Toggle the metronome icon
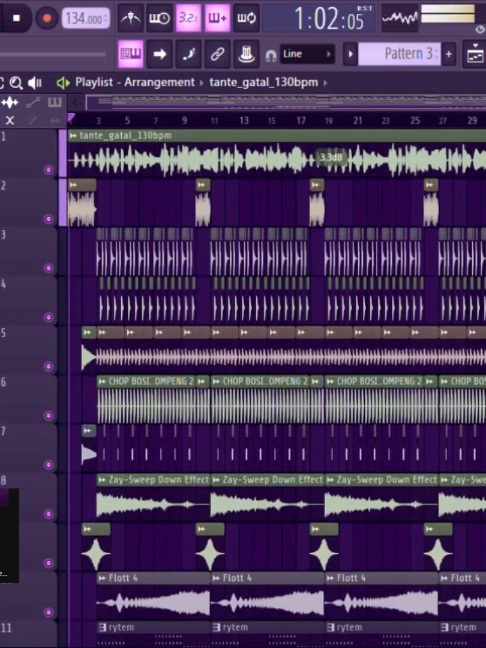486x648 pixels. point(131,18)
